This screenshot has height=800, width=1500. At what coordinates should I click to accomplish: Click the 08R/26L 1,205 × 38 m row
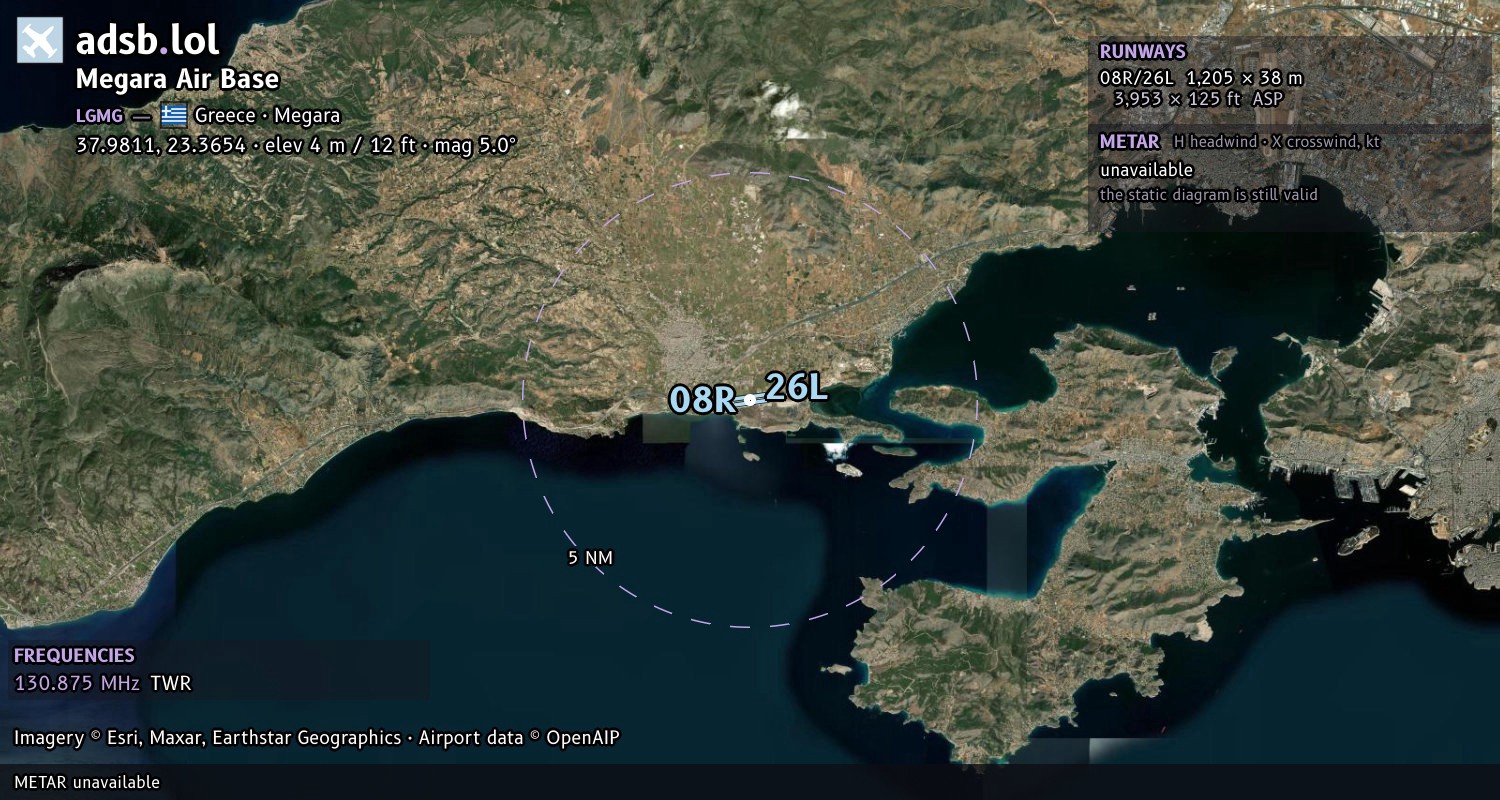point(1201,77)
